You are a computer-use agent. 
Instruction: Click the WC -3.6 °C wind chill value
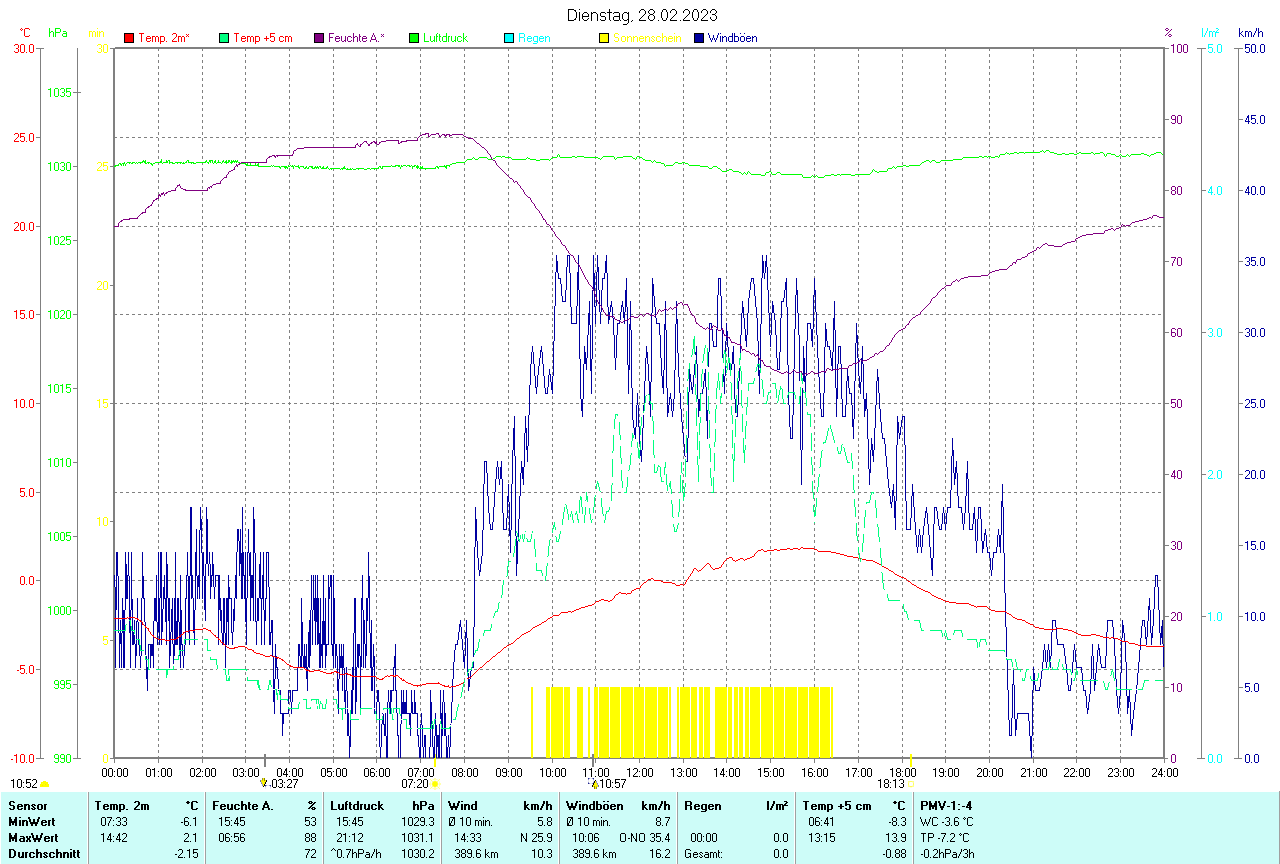(945, 821)
